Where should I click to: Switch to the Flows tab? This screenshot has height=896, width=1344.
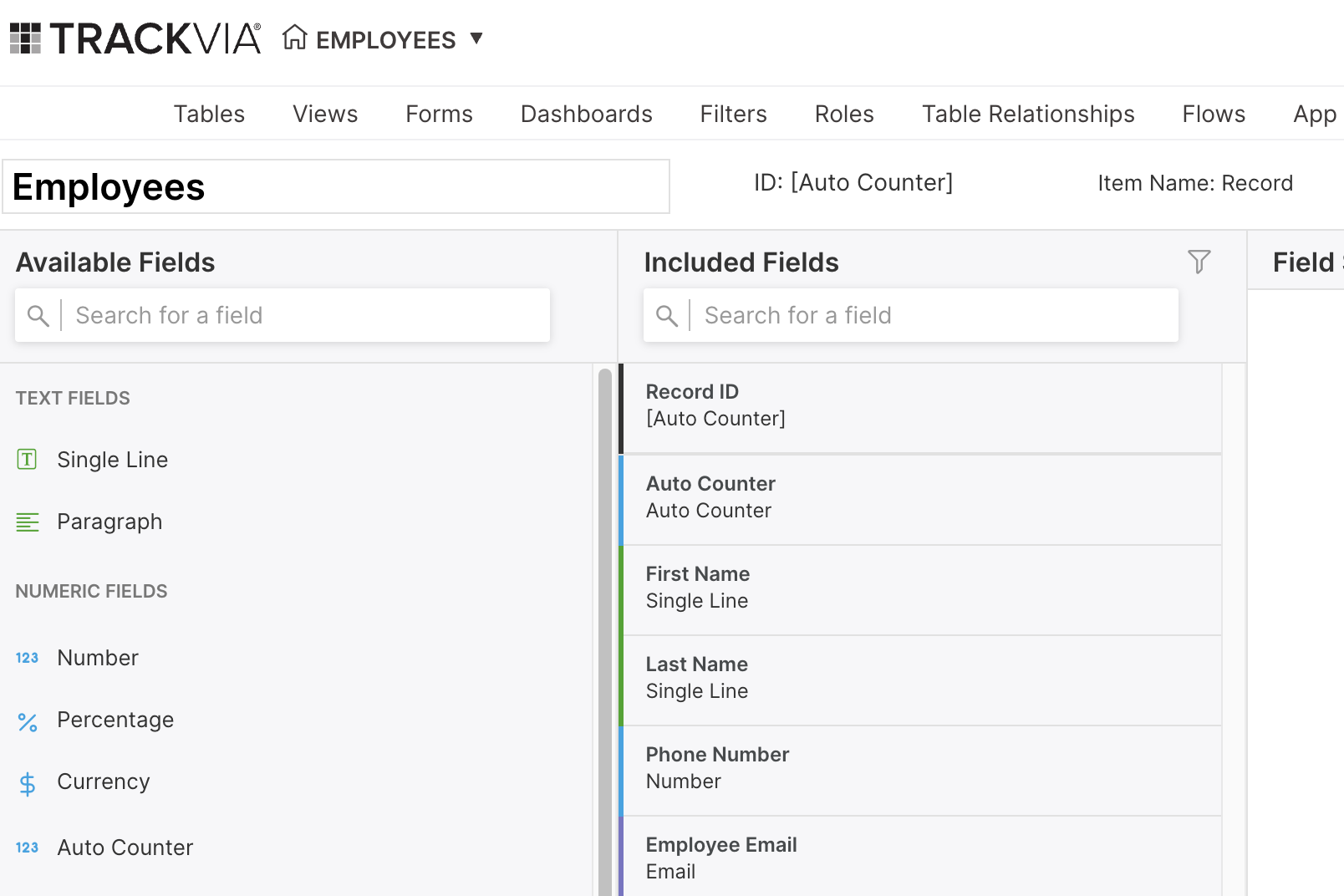tap(1214, 114)
